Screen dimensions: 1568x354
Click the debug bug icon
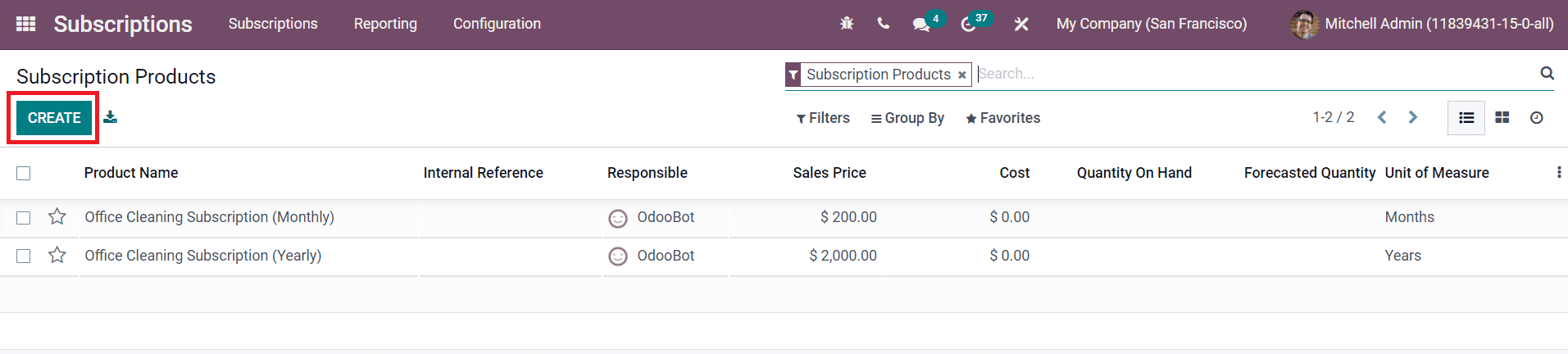tap(847, 24)
